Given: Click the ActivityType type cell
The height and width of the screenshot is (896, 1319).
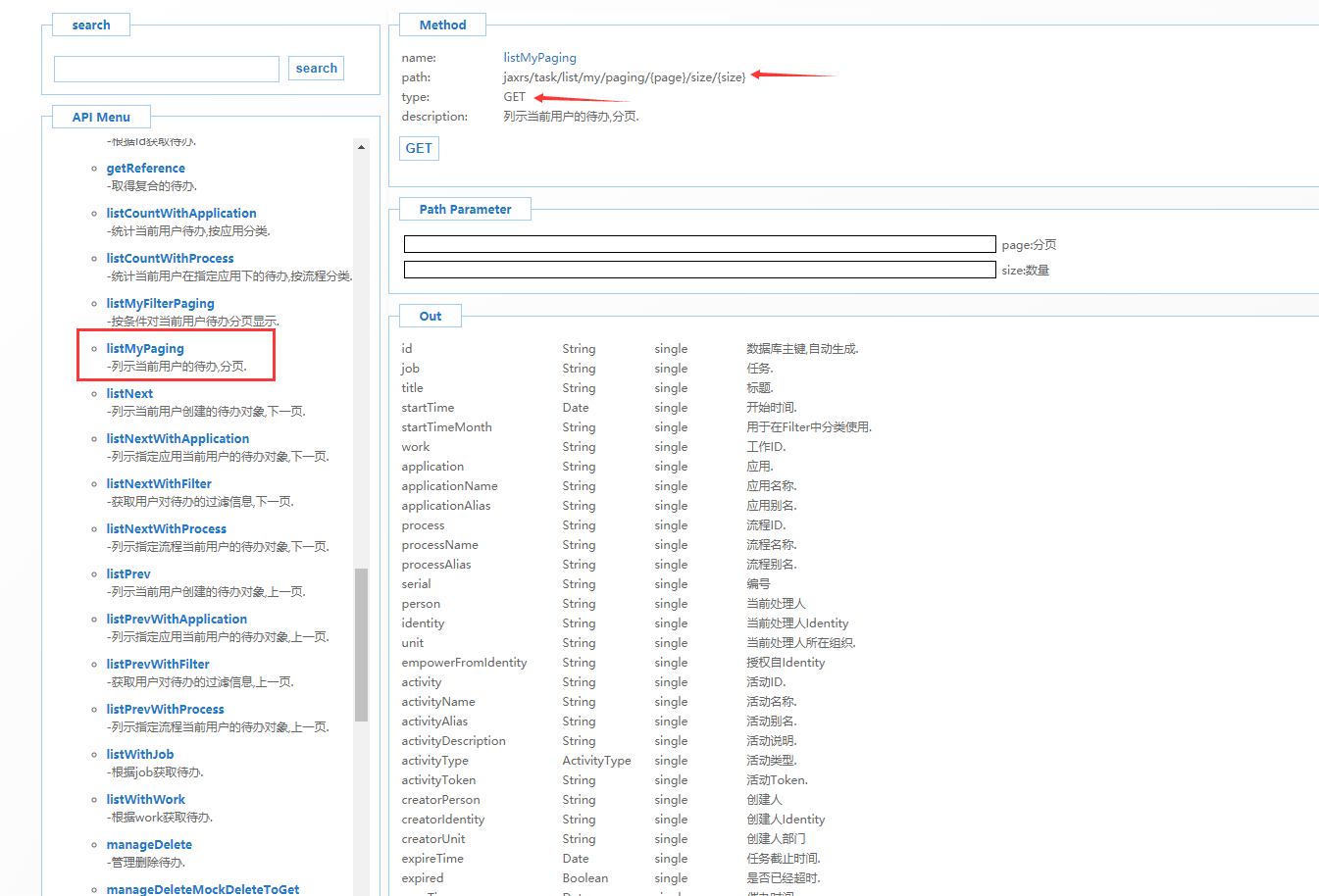Looking at the screenshot, I should (596, 761).
